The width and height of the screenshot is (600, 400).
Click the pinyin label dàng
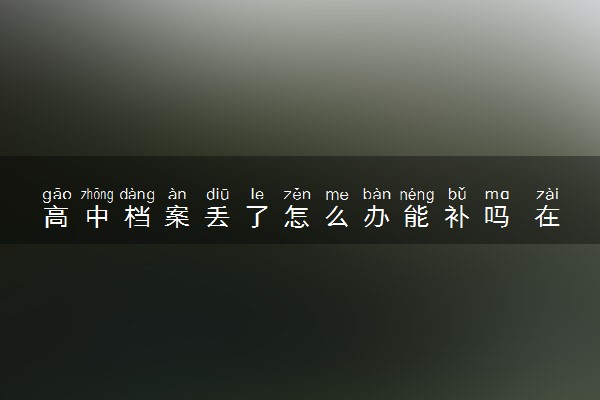coord(137,195)
